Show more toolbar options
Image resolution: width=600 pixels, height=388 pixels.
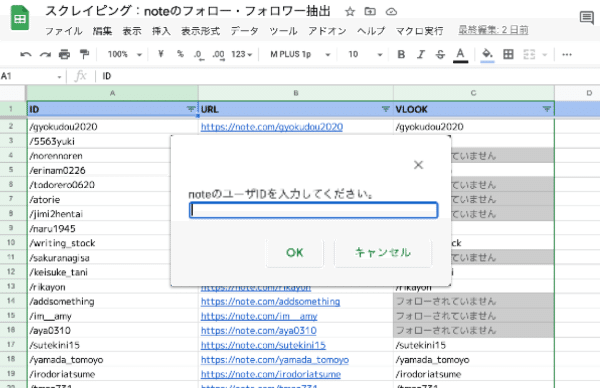click(567, 54)
